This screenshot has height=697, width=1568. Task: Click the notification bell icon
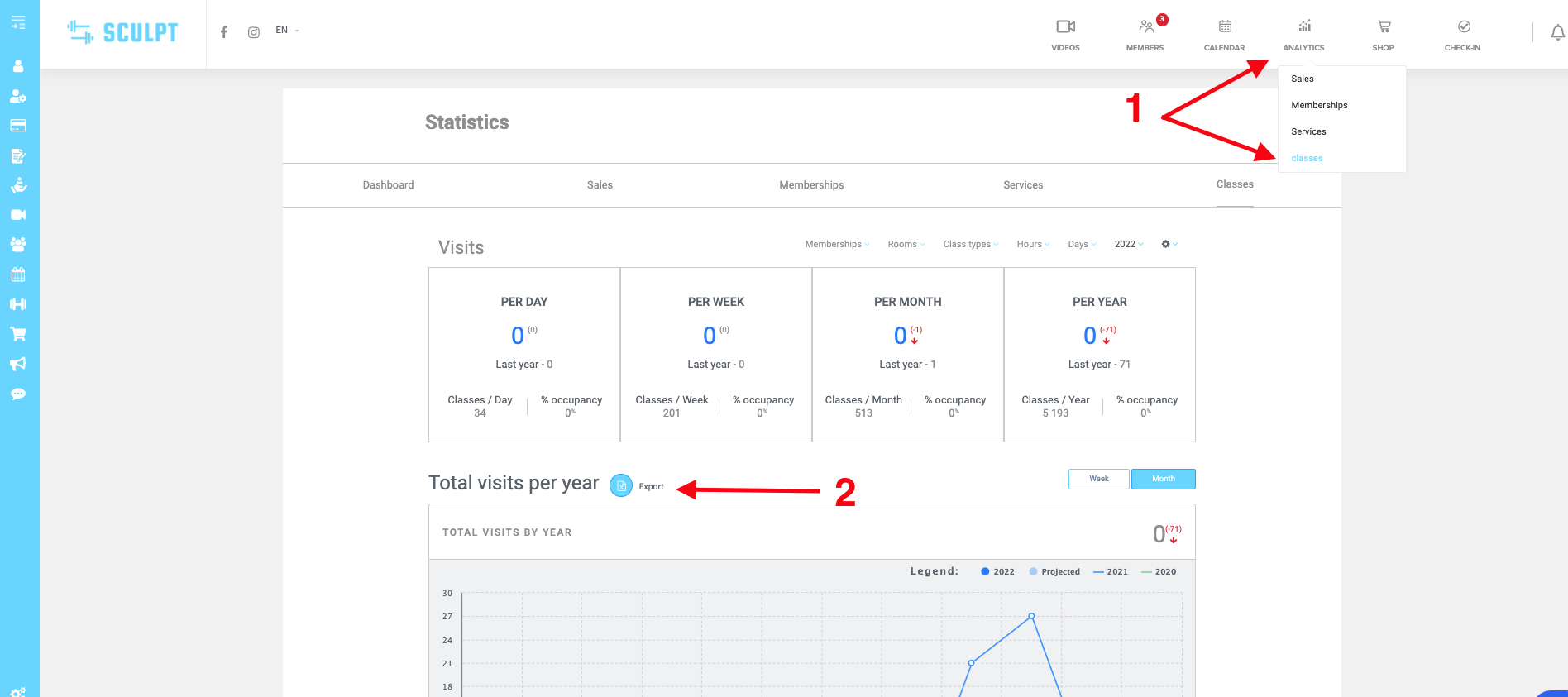(1556, 33)
